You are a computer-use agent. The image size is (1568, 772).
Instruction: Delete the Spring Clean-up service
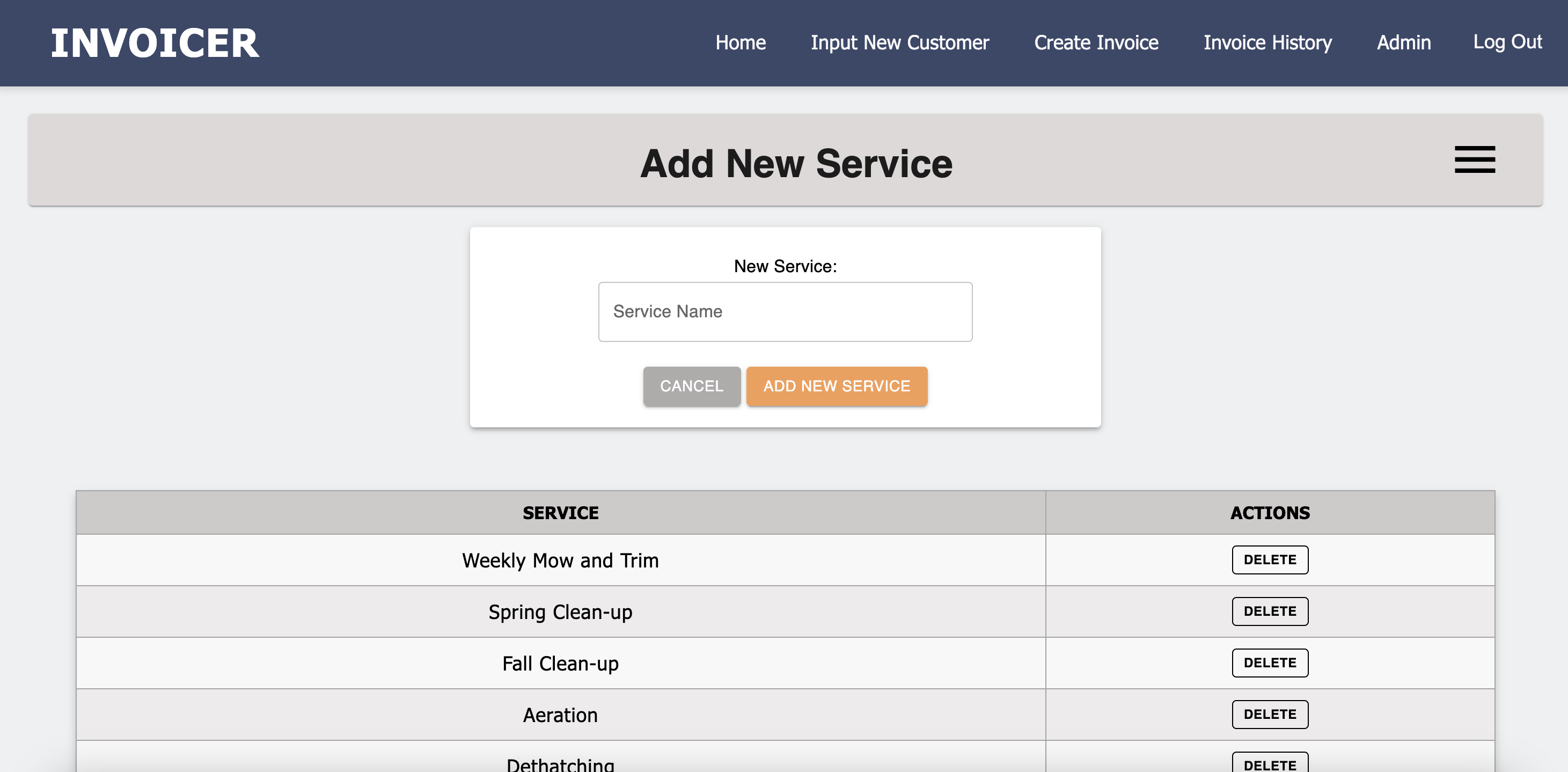point(1270,611)
